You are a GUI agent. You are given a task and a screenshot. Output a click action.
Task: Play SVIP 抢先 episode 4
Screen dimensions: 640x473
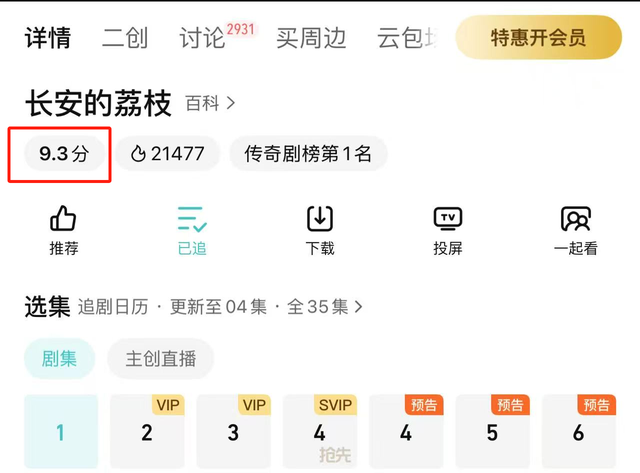pos(320,431)
